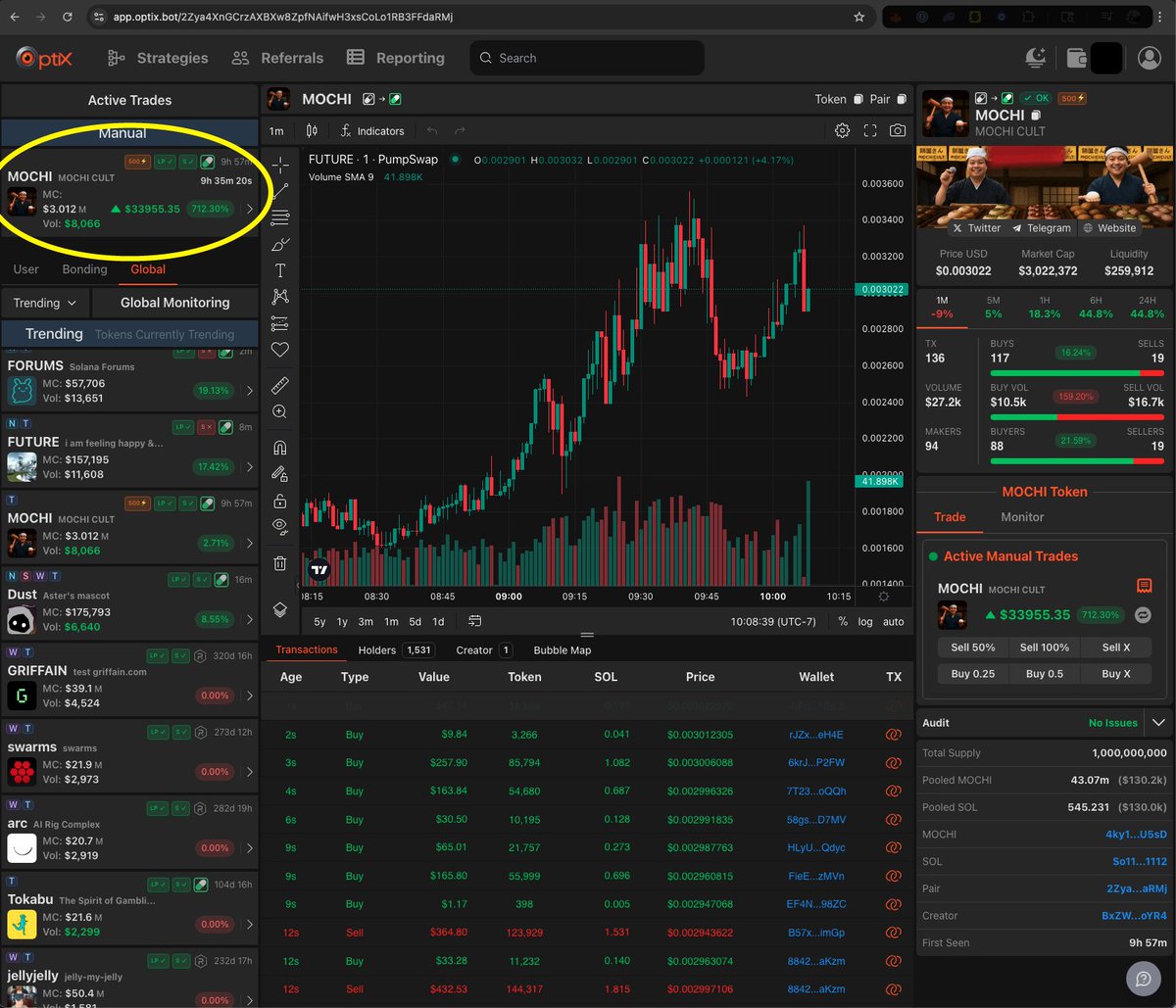Open chart settings gear icon

[842, 130]
